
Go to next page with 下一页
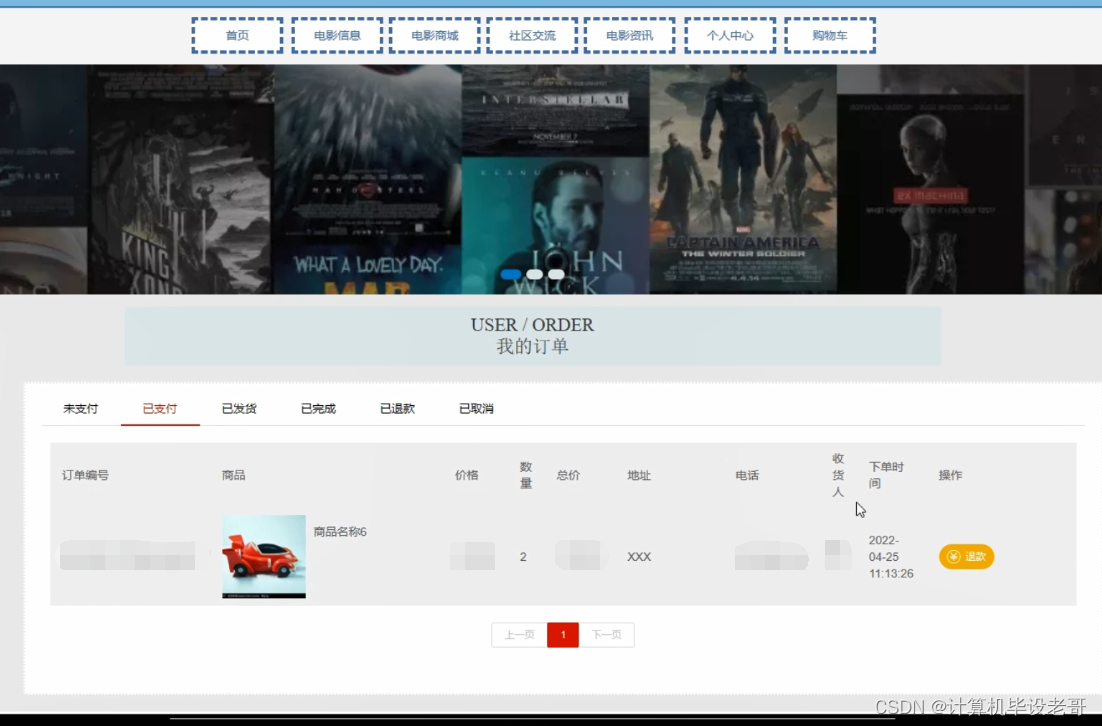click(607, 635)
